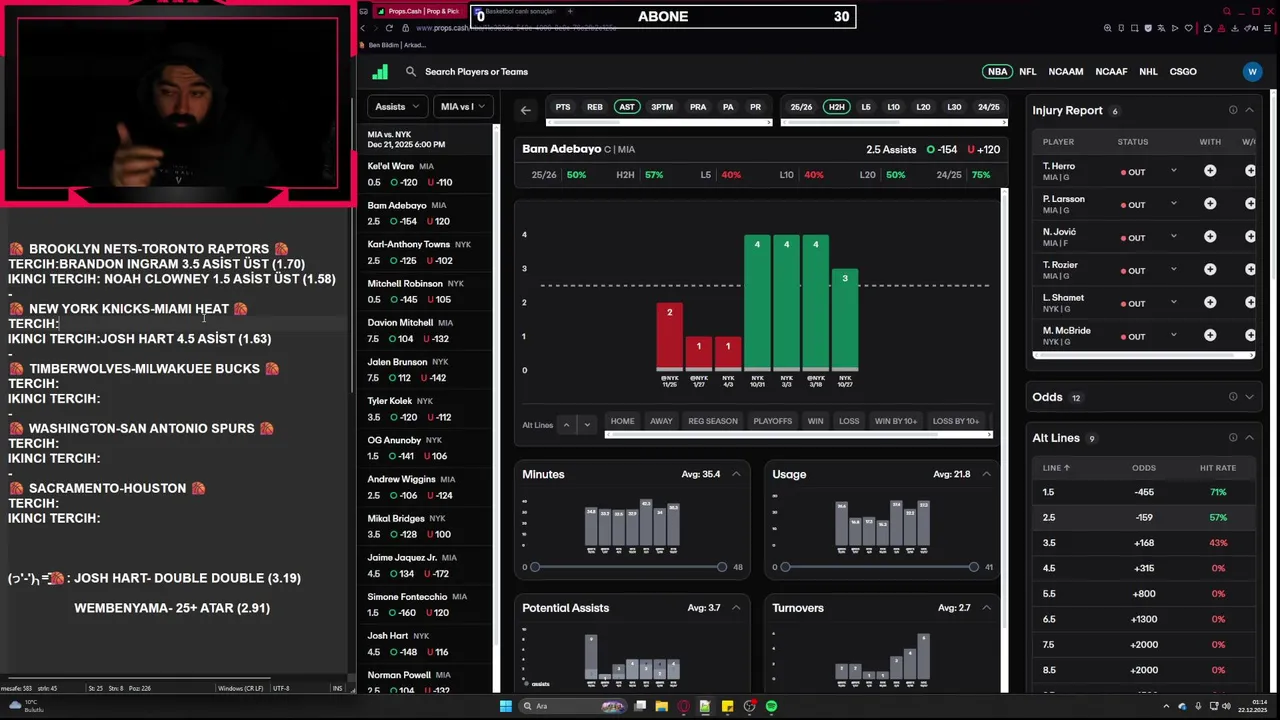Select the L10 games range toggle
Image resolution: width=1280 pixels, height=720 pixels.
click(x=893, y=107)
